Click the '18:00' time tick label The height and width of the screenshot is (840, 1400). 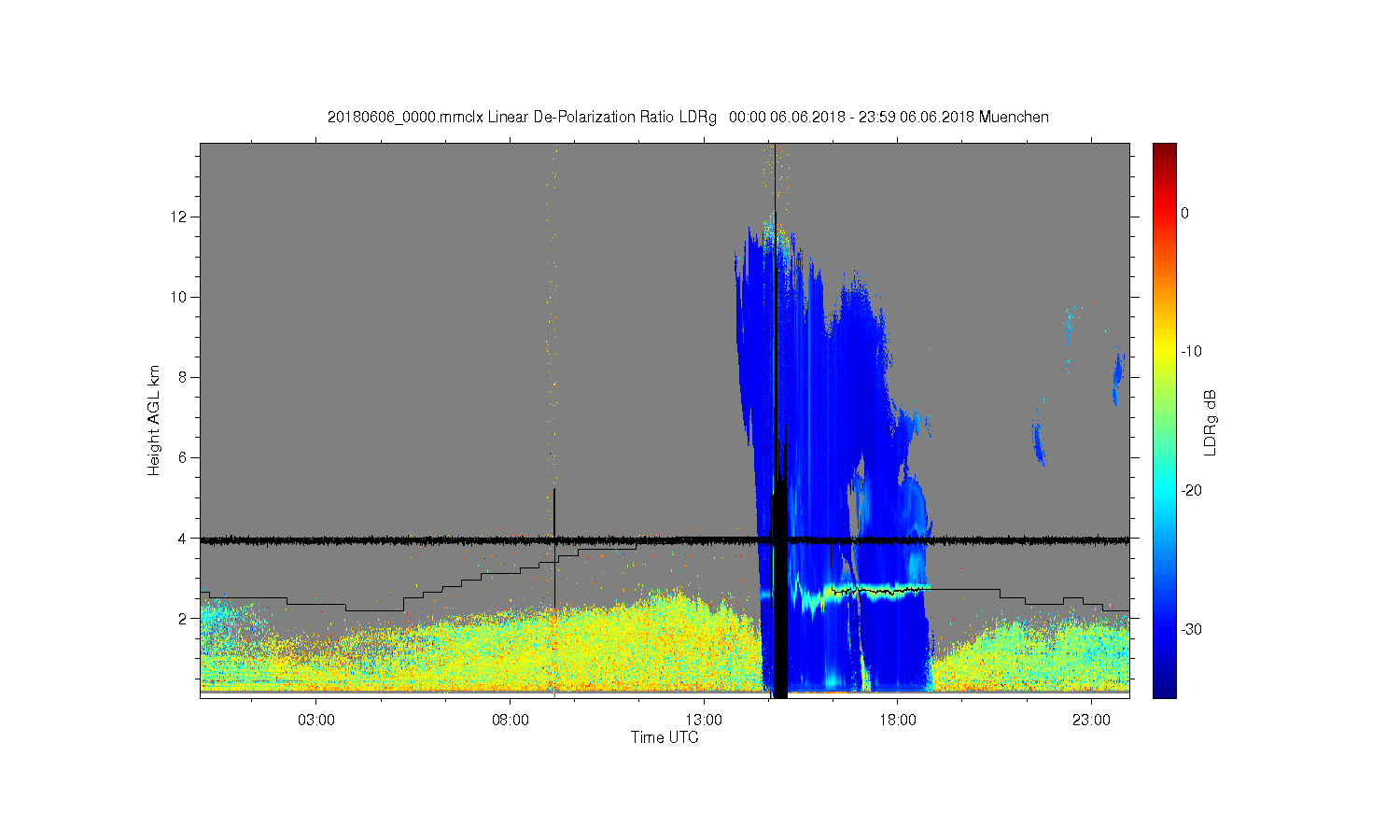click(x=898, y=721)
